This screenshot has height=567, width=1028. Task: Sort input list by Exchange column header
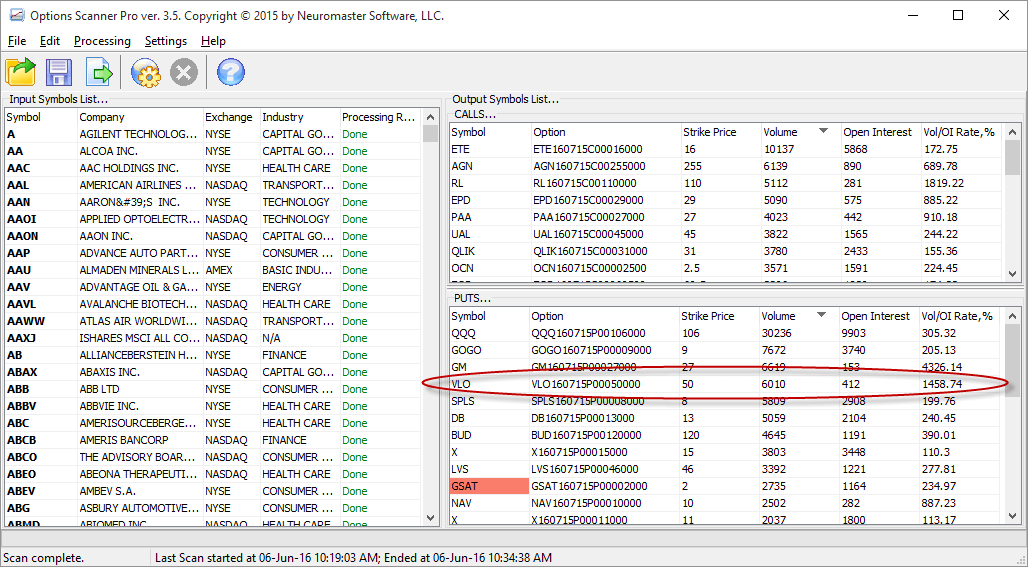(231, 117)
